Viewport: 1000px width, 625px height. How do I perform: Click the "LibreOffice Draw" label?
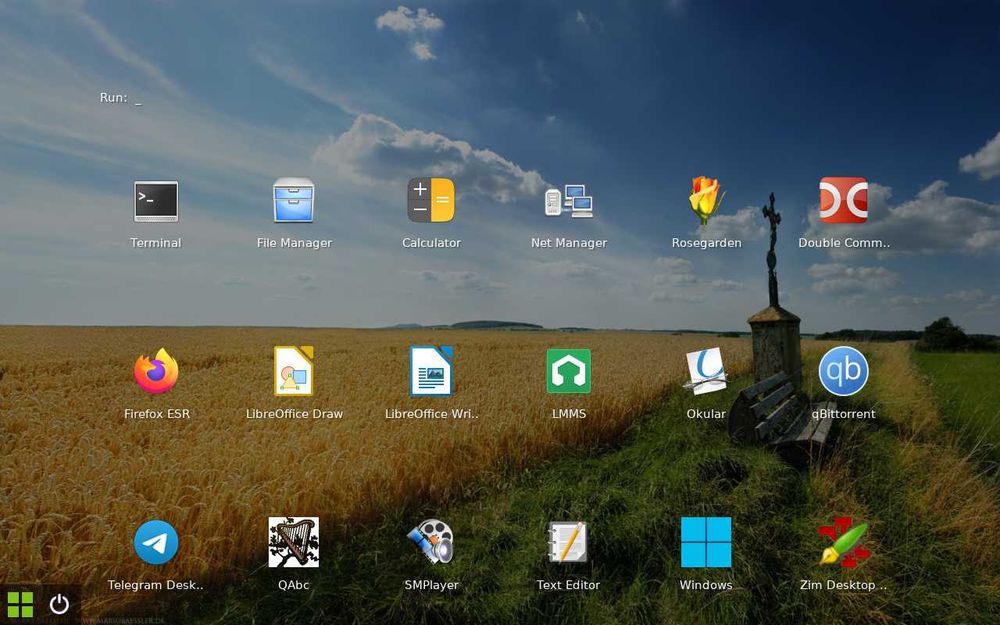[294, 414]
